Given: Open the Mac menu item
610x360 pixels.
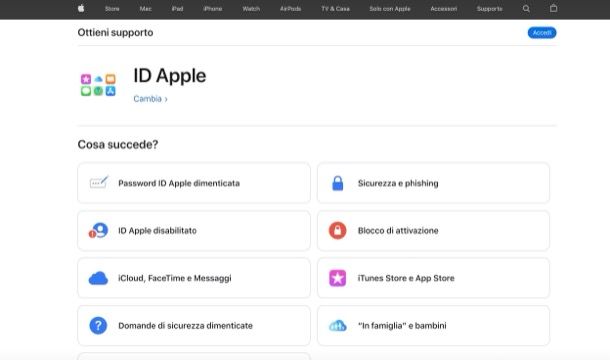Looking at the screenshot, I should pyautogui.click(x=145, y=9).
